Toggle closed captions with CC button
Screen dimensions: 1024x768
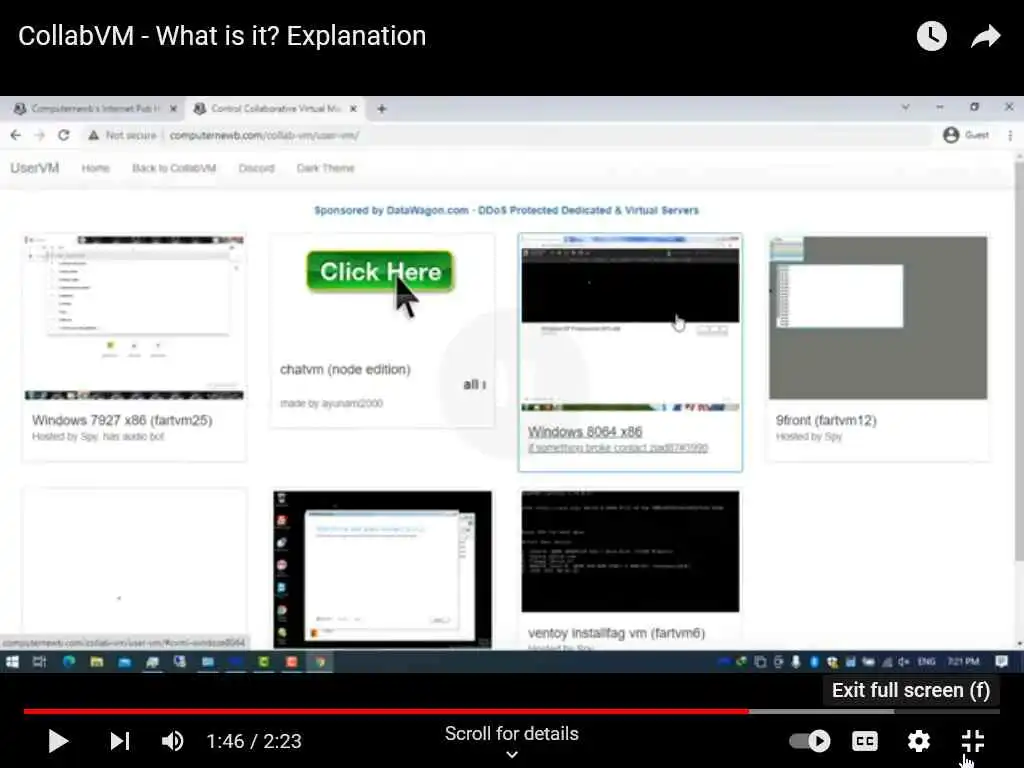(865, 741)
